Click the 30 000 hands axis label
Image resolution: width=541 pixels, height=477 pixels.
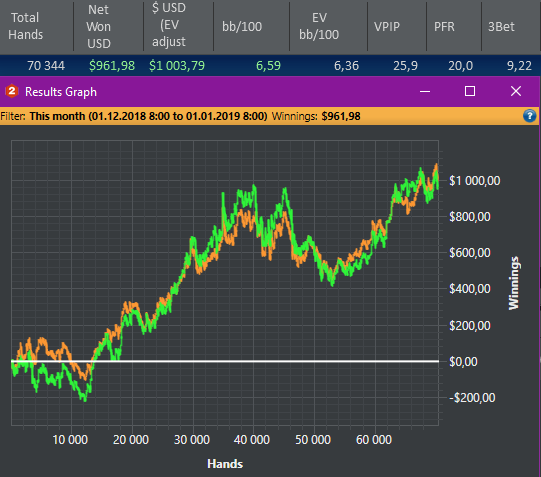[191, 440]
